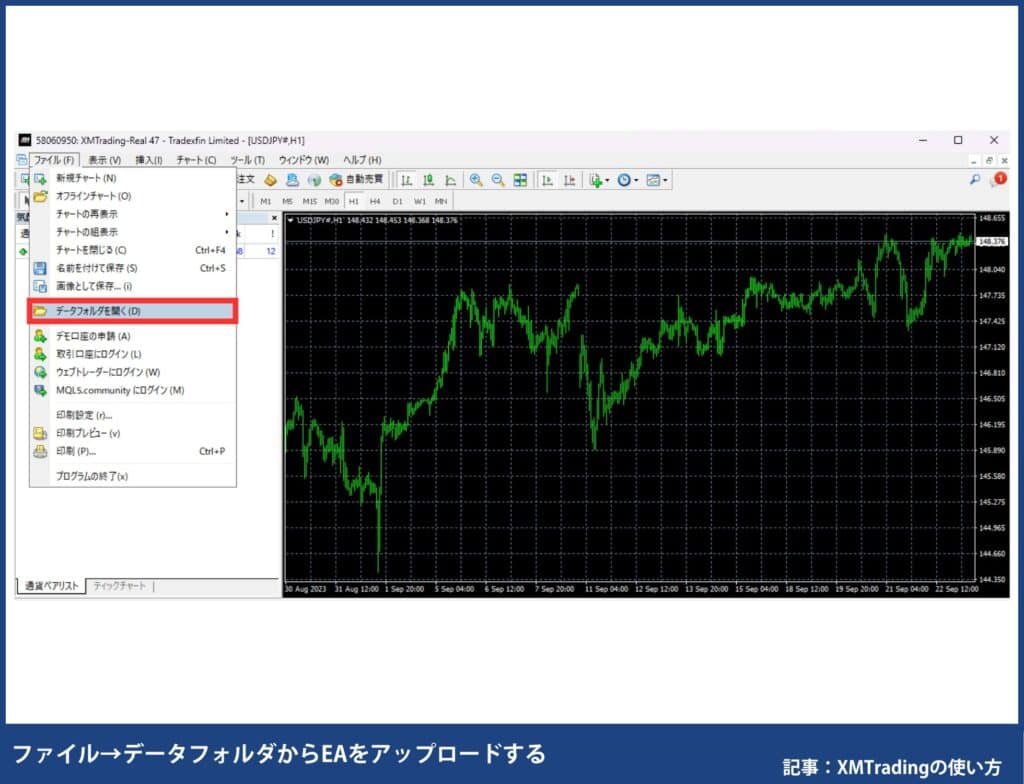Viewport: 1024px width, 784px height.
Task: Click データフォルダを開く (D)
Action: 133,311
